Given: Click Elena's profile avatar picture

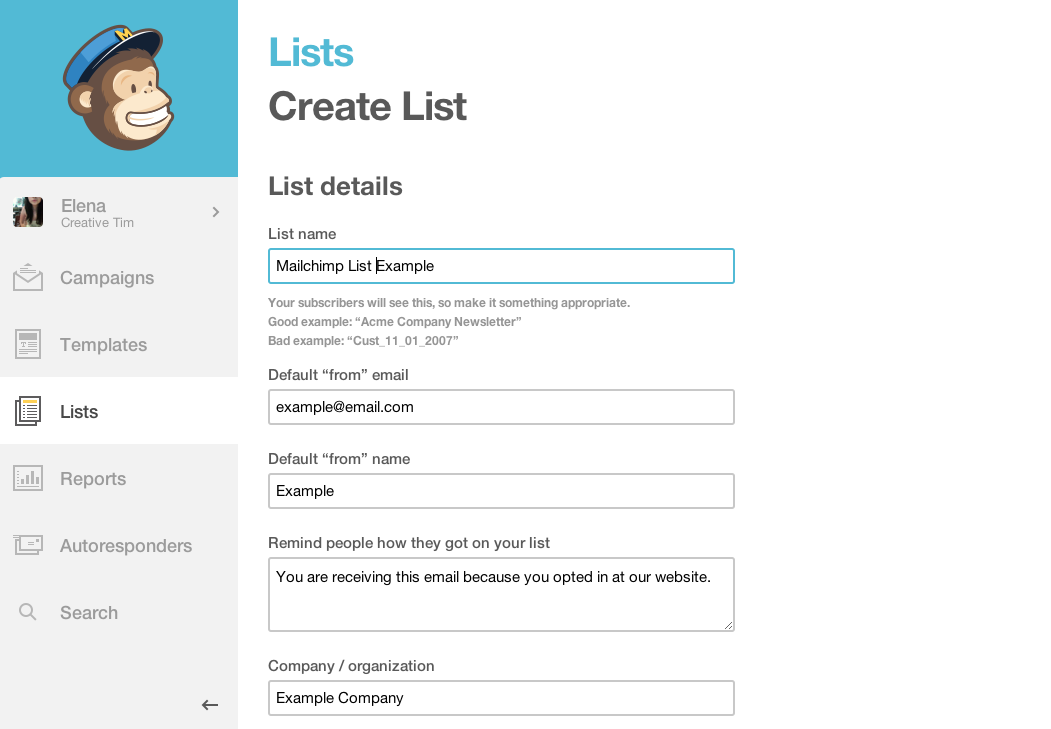Looking at the screenshot, I should coord(28,212).
